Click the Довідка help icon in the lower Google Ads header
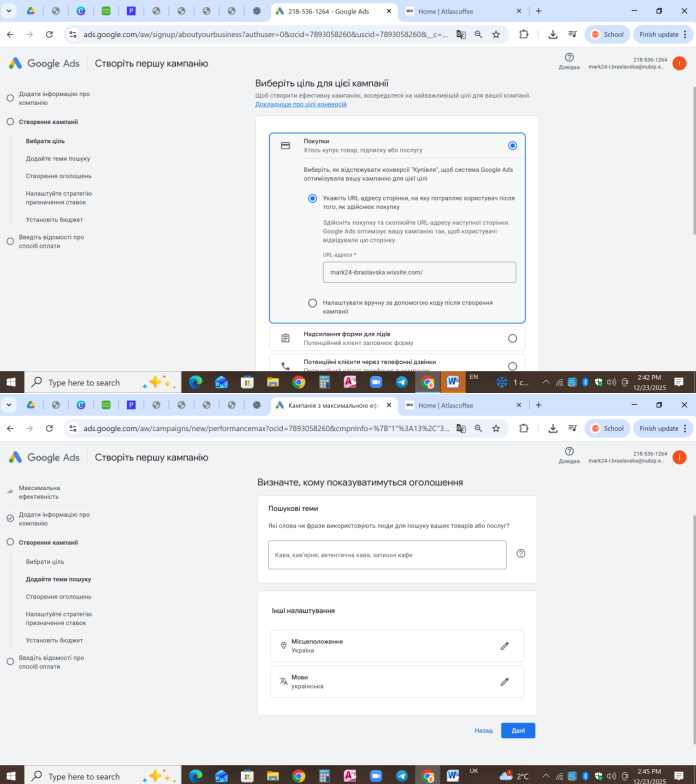 click(569, 452)
